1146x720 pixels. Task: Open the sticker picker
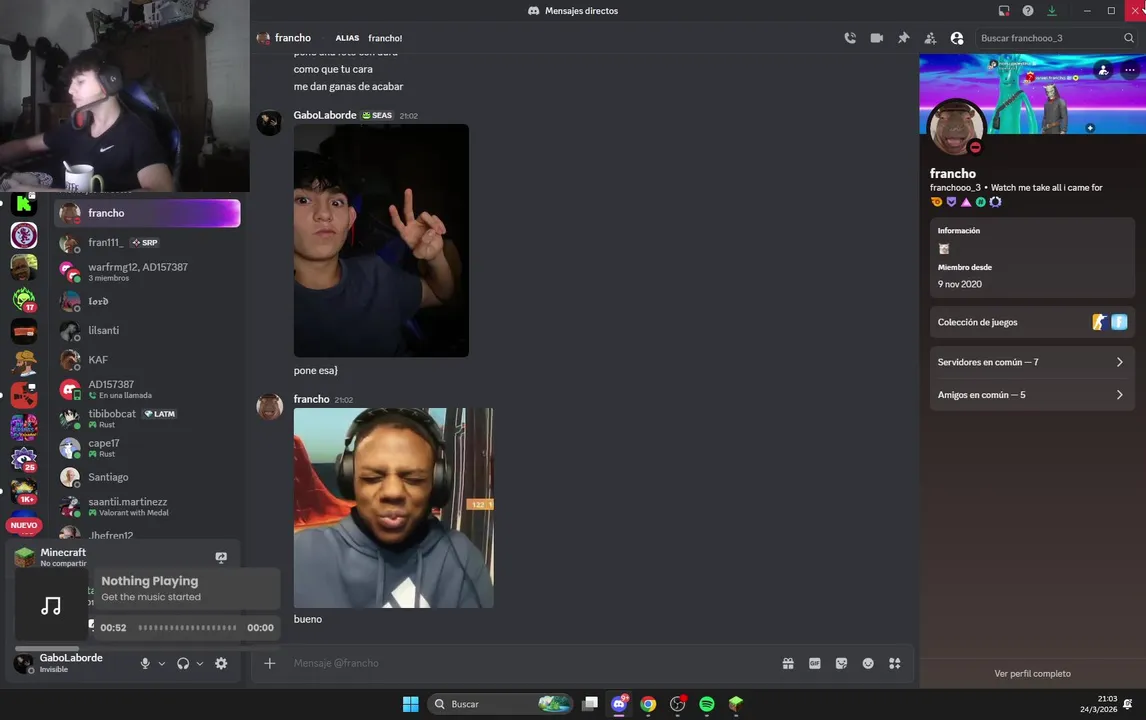tap(841, 663)
